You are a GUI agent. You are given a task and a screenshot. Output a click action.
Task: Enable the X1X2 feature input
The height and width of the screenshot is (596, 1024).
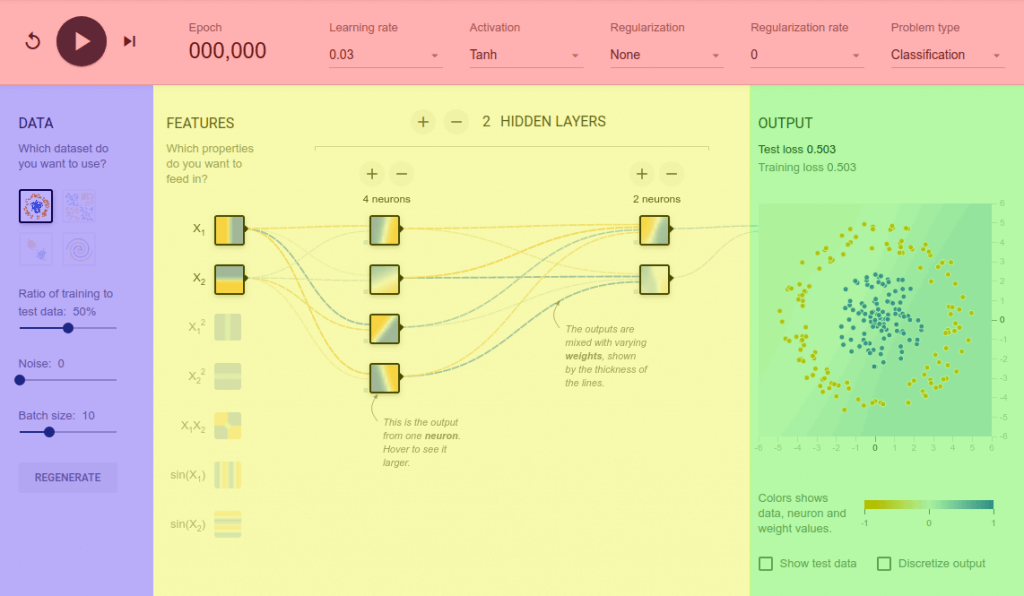click(229, 426)
